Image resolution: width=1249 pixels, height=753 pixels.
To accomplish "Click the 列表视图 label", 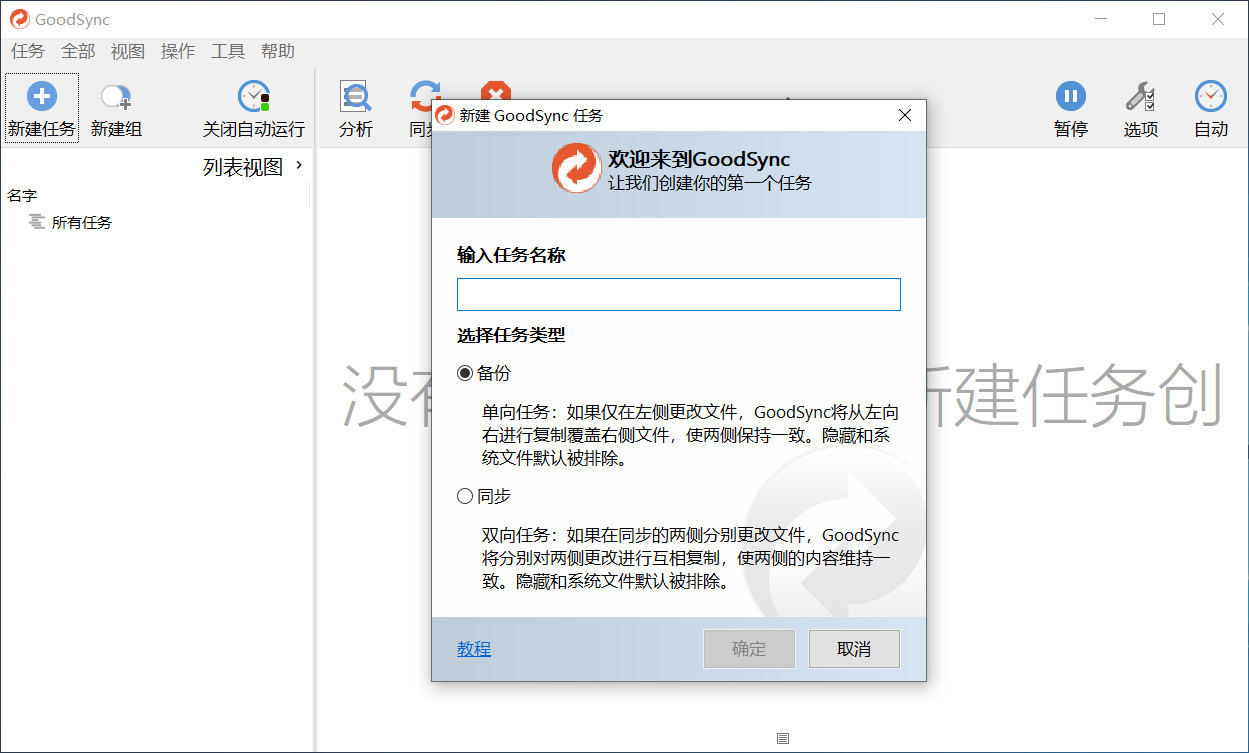I will point(243,167).
